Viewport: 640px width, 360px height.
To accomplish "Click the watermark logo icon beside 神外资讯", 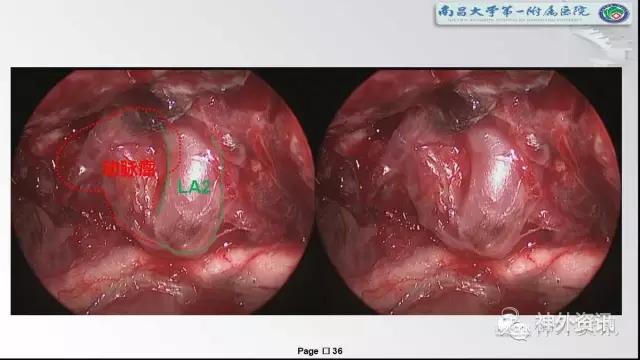I will [513, 325].
